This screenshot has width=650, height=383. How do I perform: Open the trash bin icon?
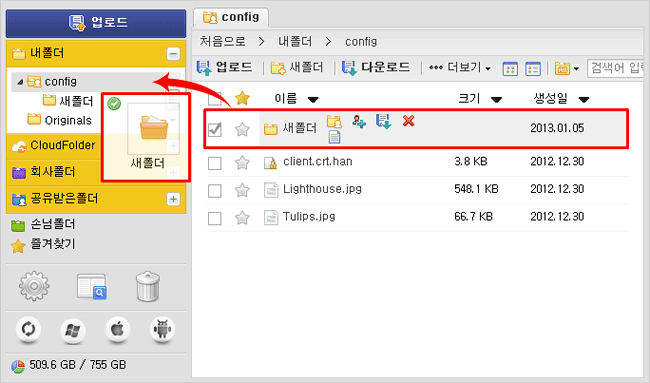click(148, 286)
